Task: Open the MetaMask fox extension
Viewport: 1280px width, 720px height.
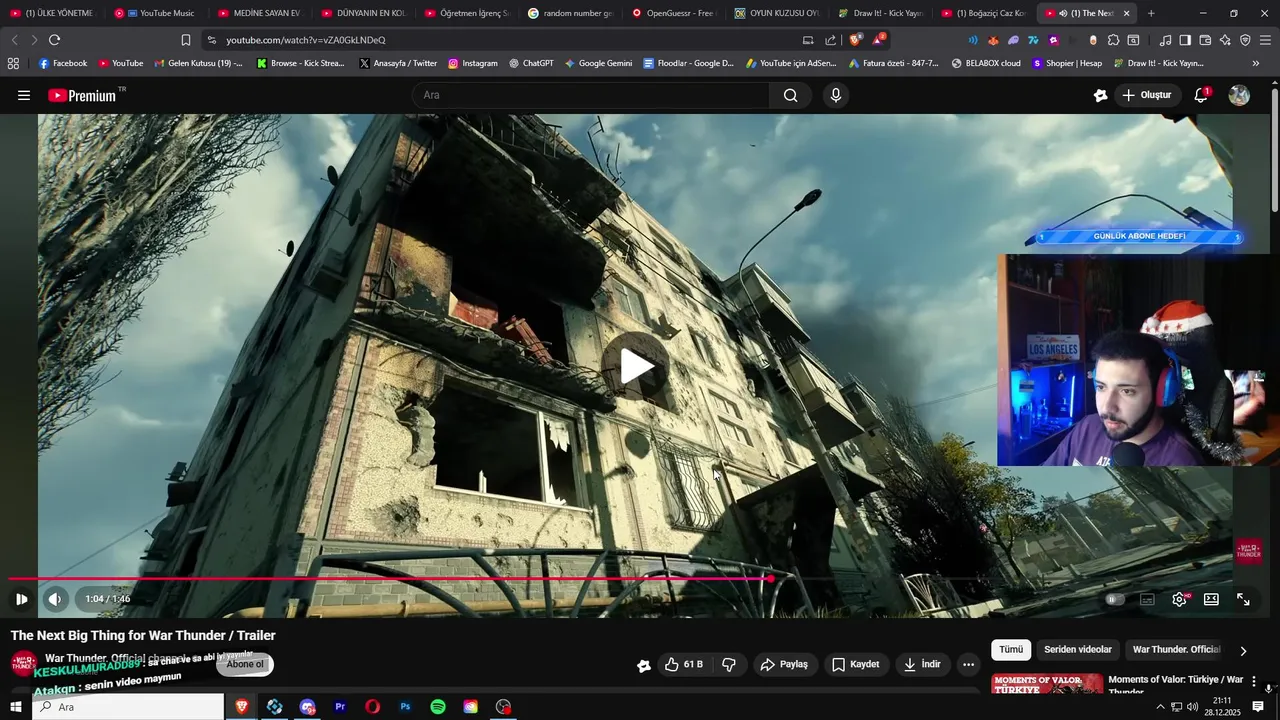Action: pos(993,40)
